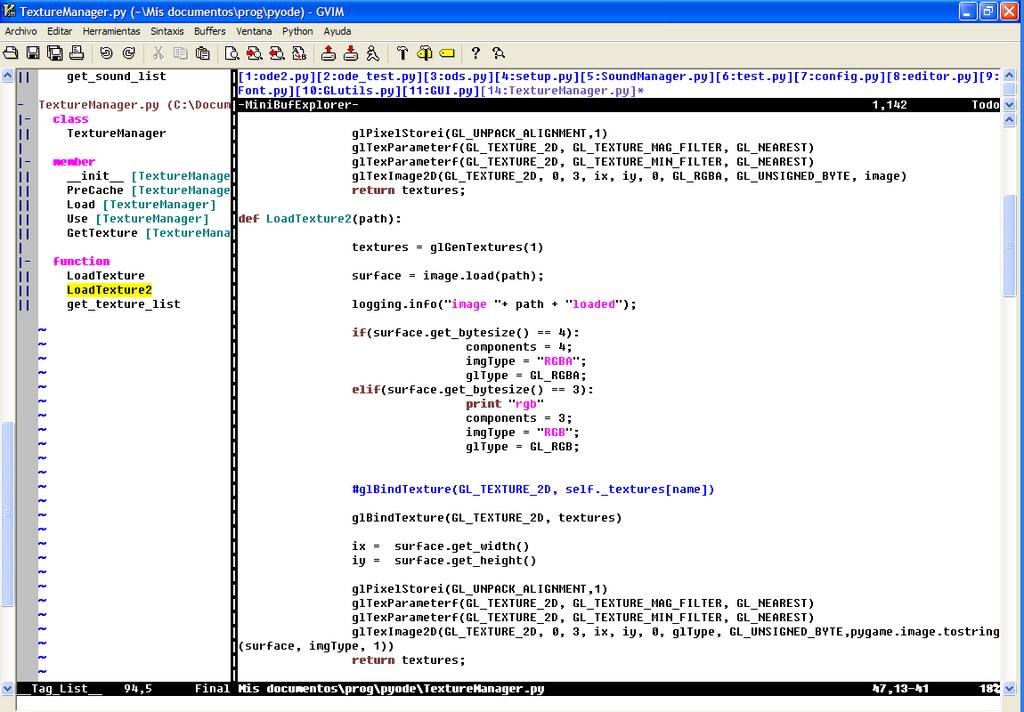1024x712 pixels.
Task: Open the Python menu
Action: pyautogui.click(x=298, y=31)
